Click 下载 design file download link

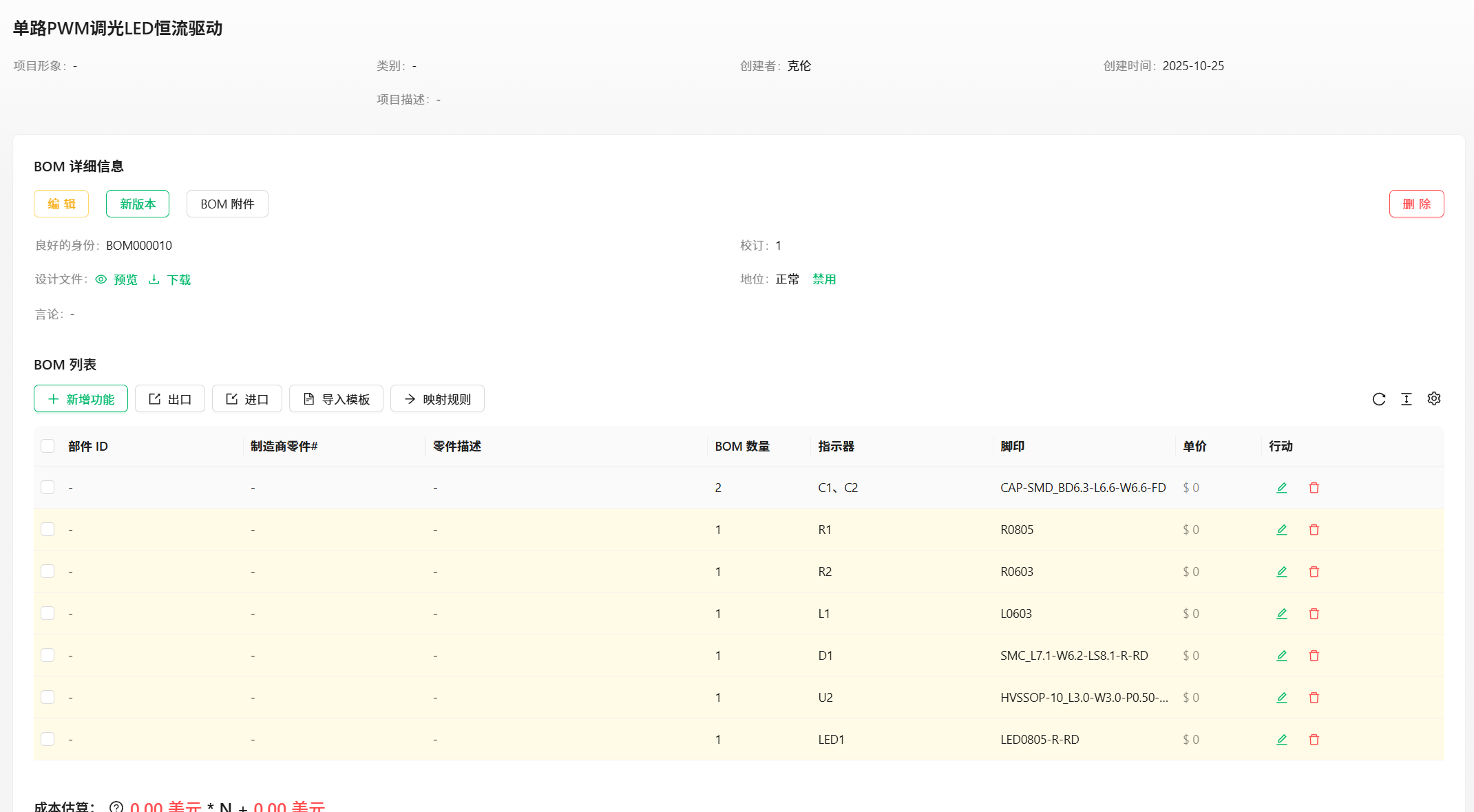170,279
